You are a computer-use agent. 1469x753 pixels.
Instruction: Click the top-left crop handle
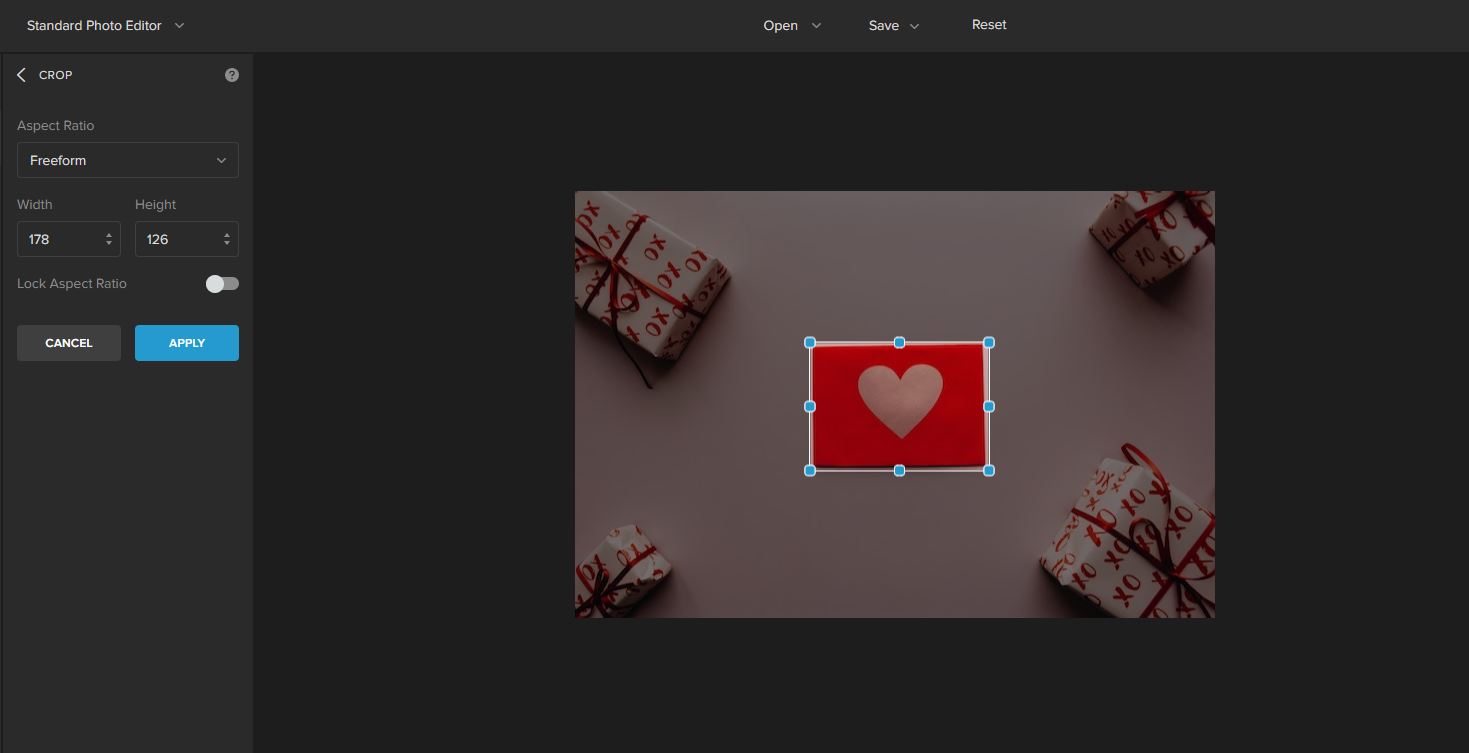coord(810,343)
